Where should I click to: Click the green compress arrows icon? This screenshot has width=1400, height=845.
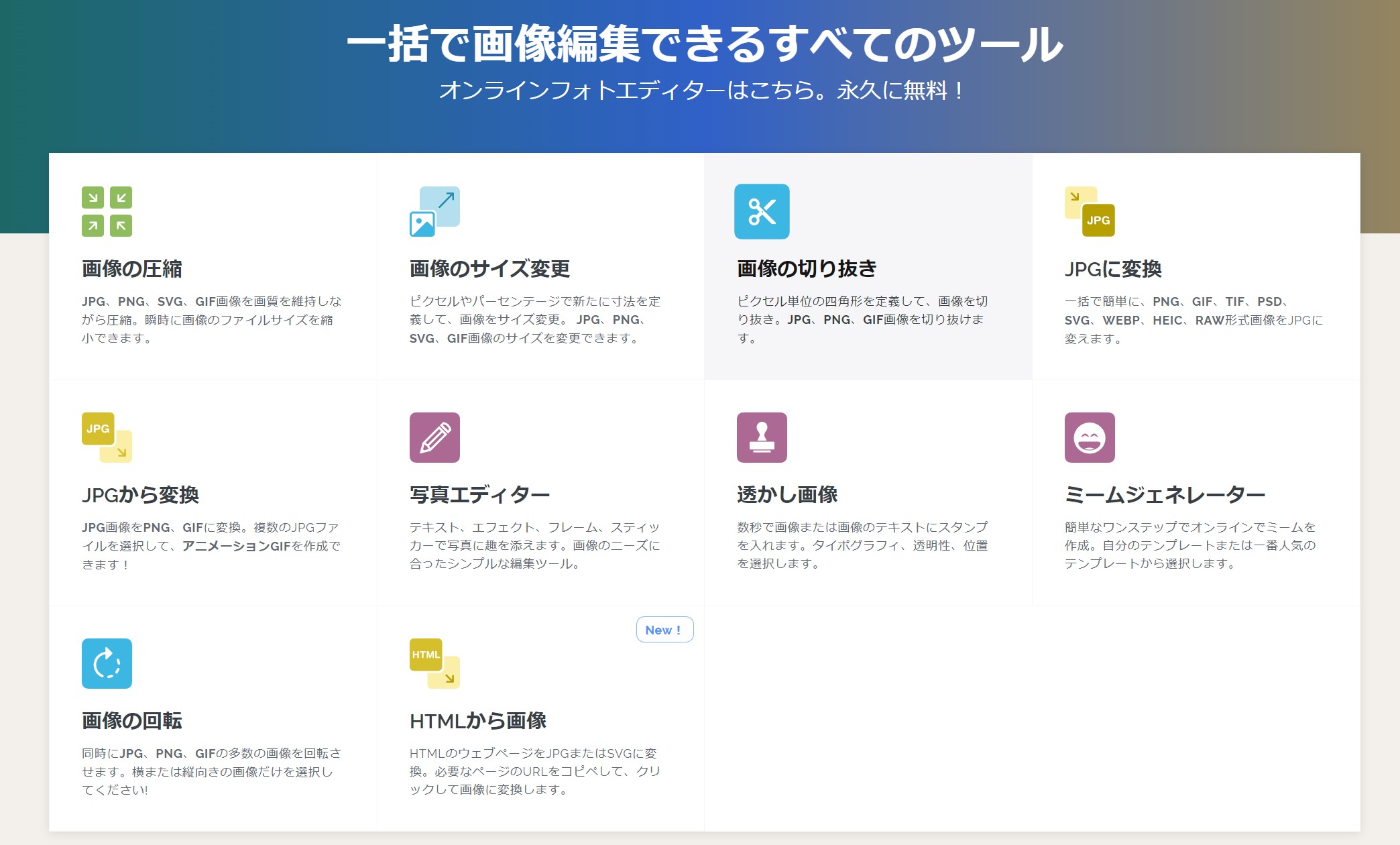pos(107,211)
